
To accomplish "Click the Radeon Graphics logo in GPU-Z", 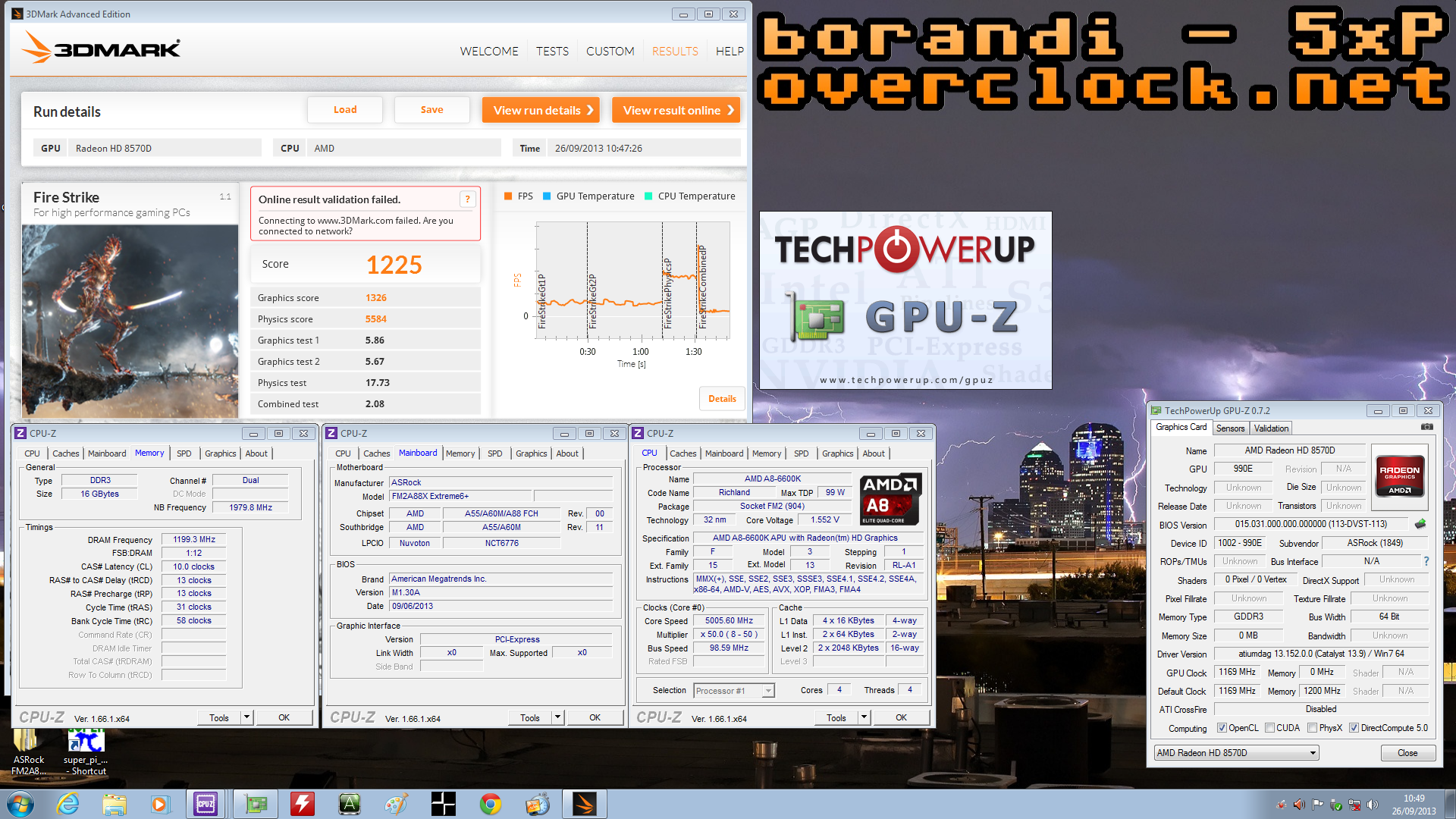I will tap(1400, 476).
